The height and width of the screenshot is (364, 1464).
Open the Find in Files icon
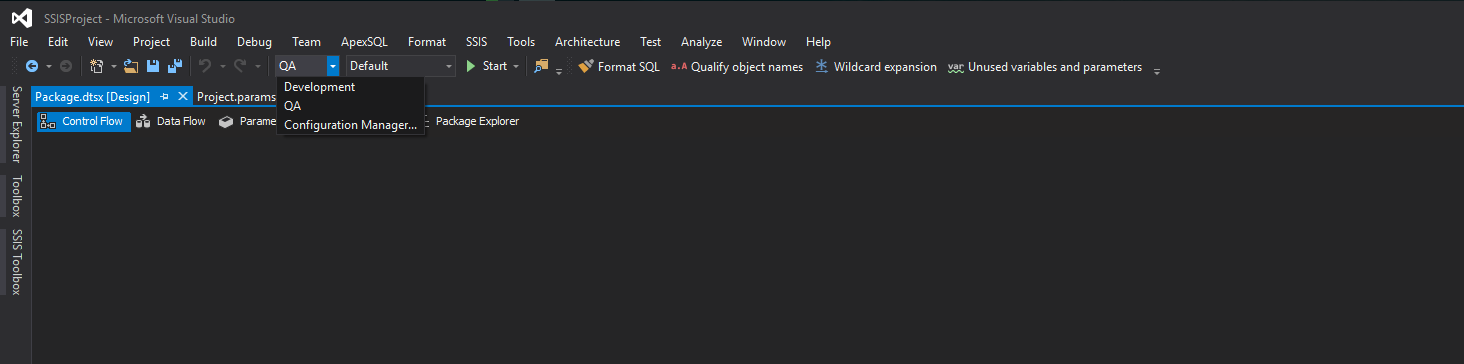[x=541, y=66]
